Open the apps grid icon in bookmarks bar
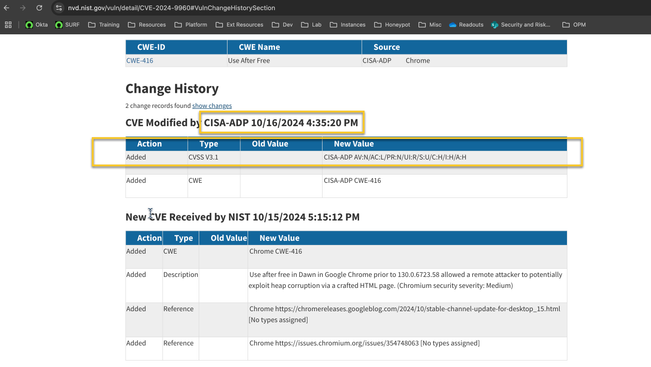This screenshot has width=651, height=367. click(8, 25)
